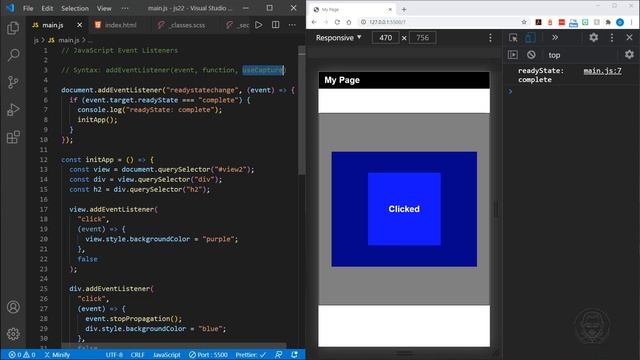
Task: Open DevTools customize menu
Action: click(x=611, y=38)
